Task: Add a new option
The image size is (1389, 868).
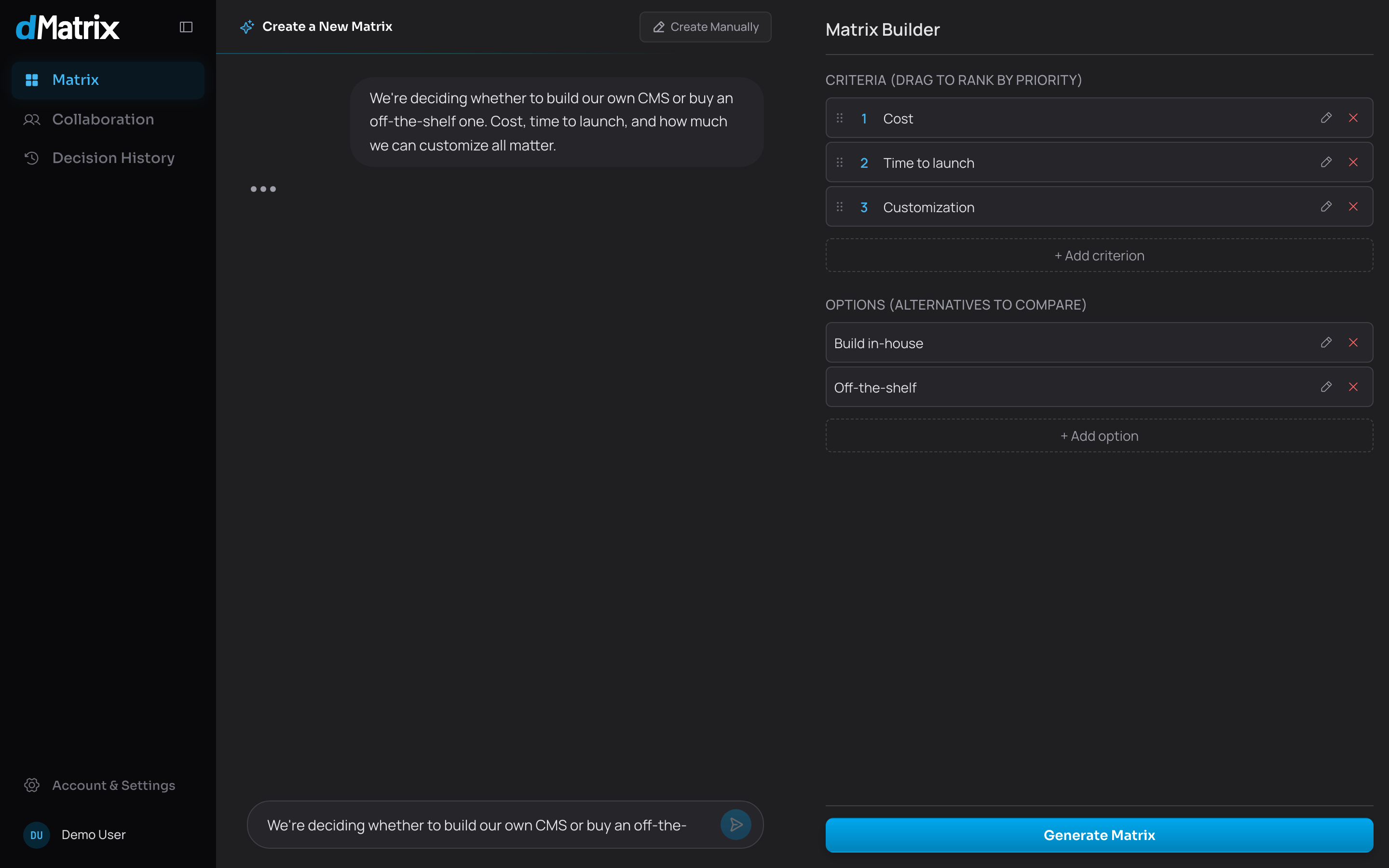Action: (x=1099, y=436)
